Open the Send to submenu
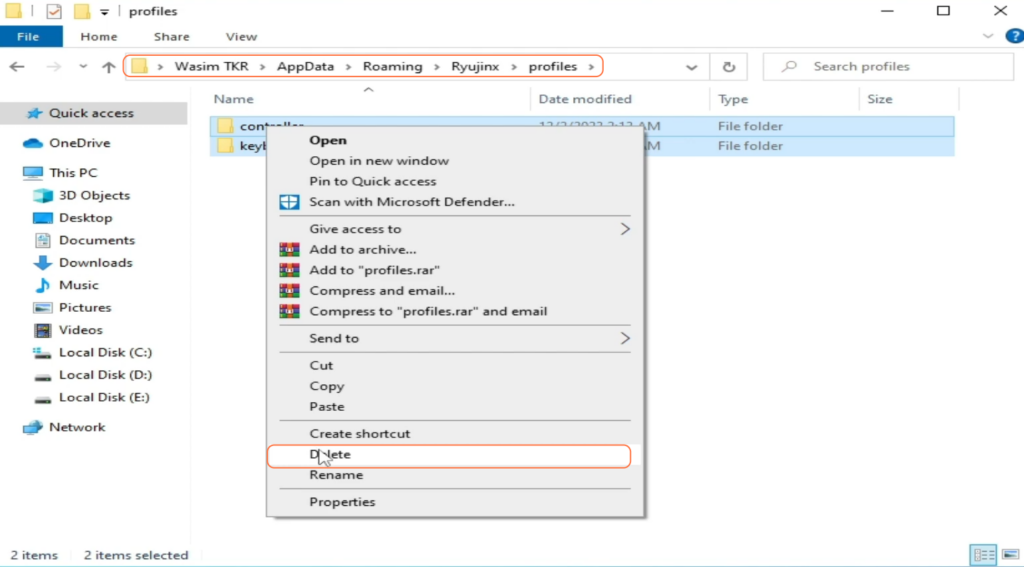 (455, 338)
